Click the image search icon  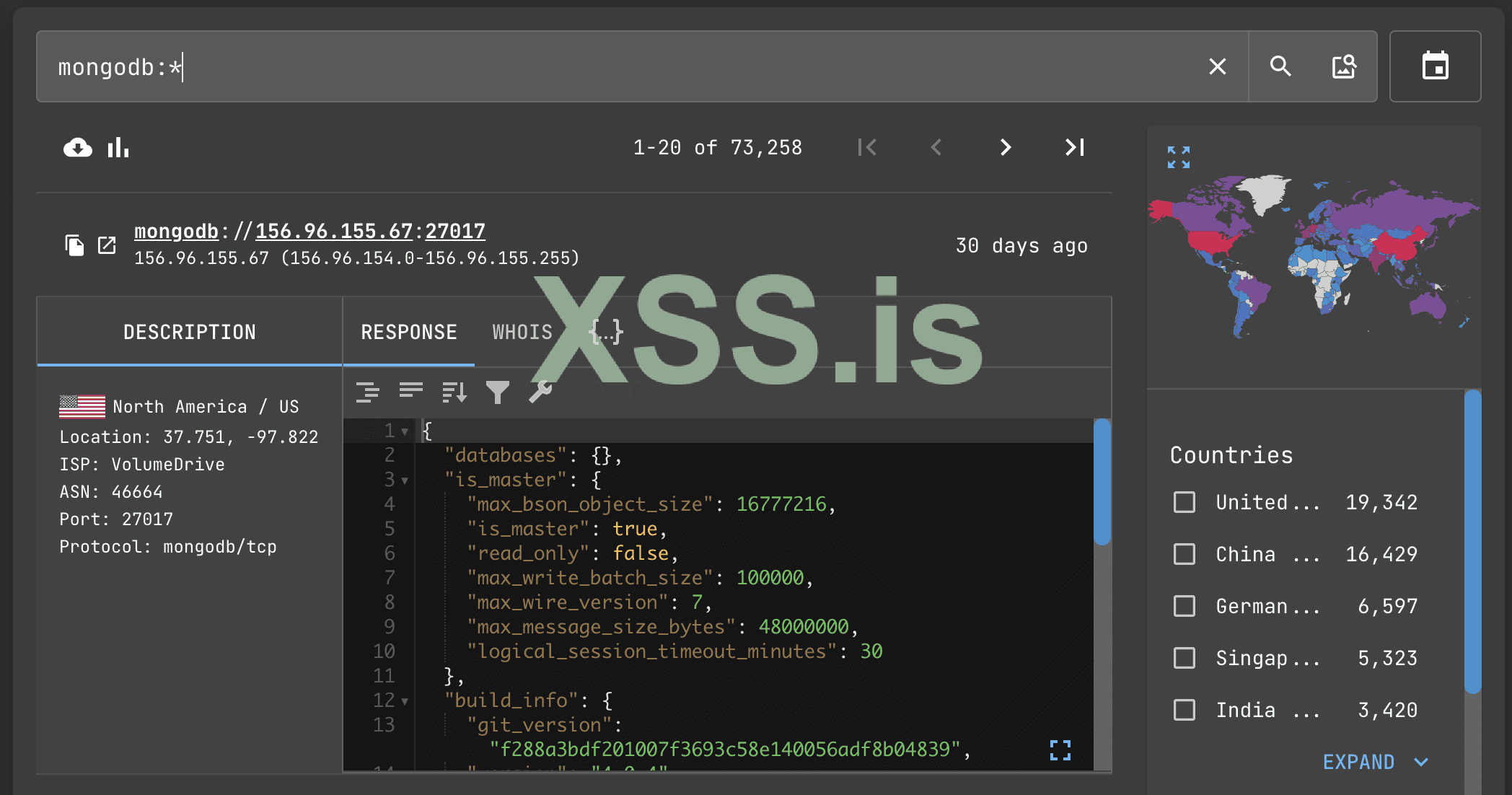point(1343,66)
